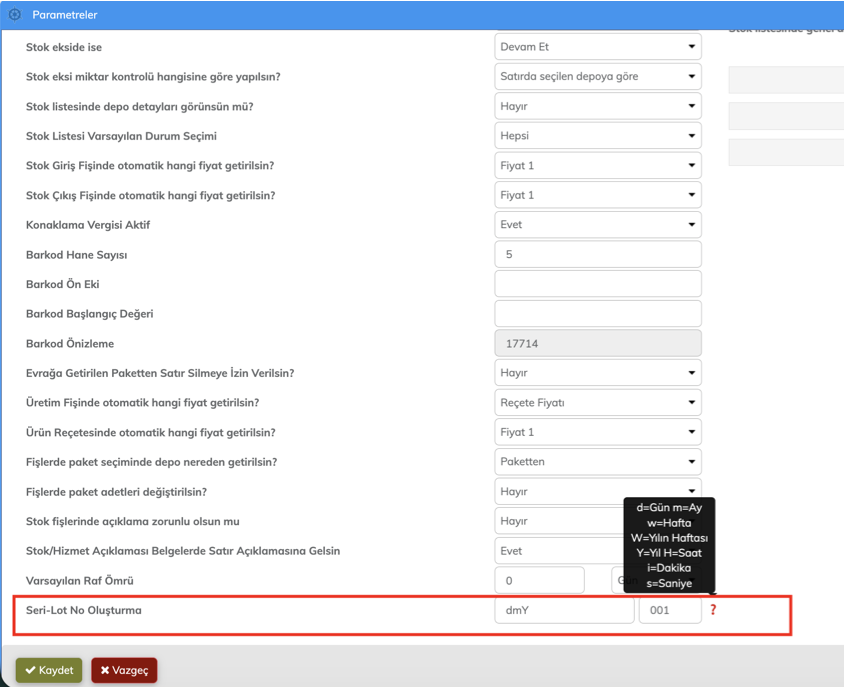Click the 'Barkod Hane Sayısı' input field
This screenshot has height=687, width=845.
[597, 255]
